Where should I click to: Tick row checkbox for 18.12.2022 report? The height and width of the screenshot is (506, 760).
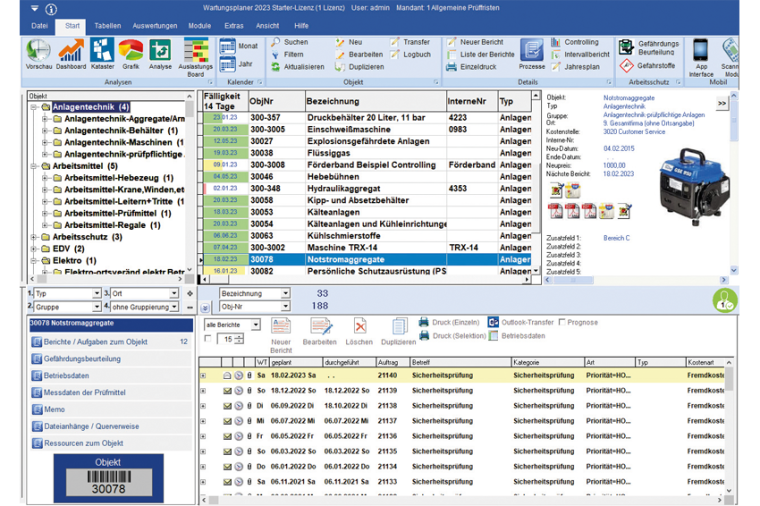[x=203, y=391]
